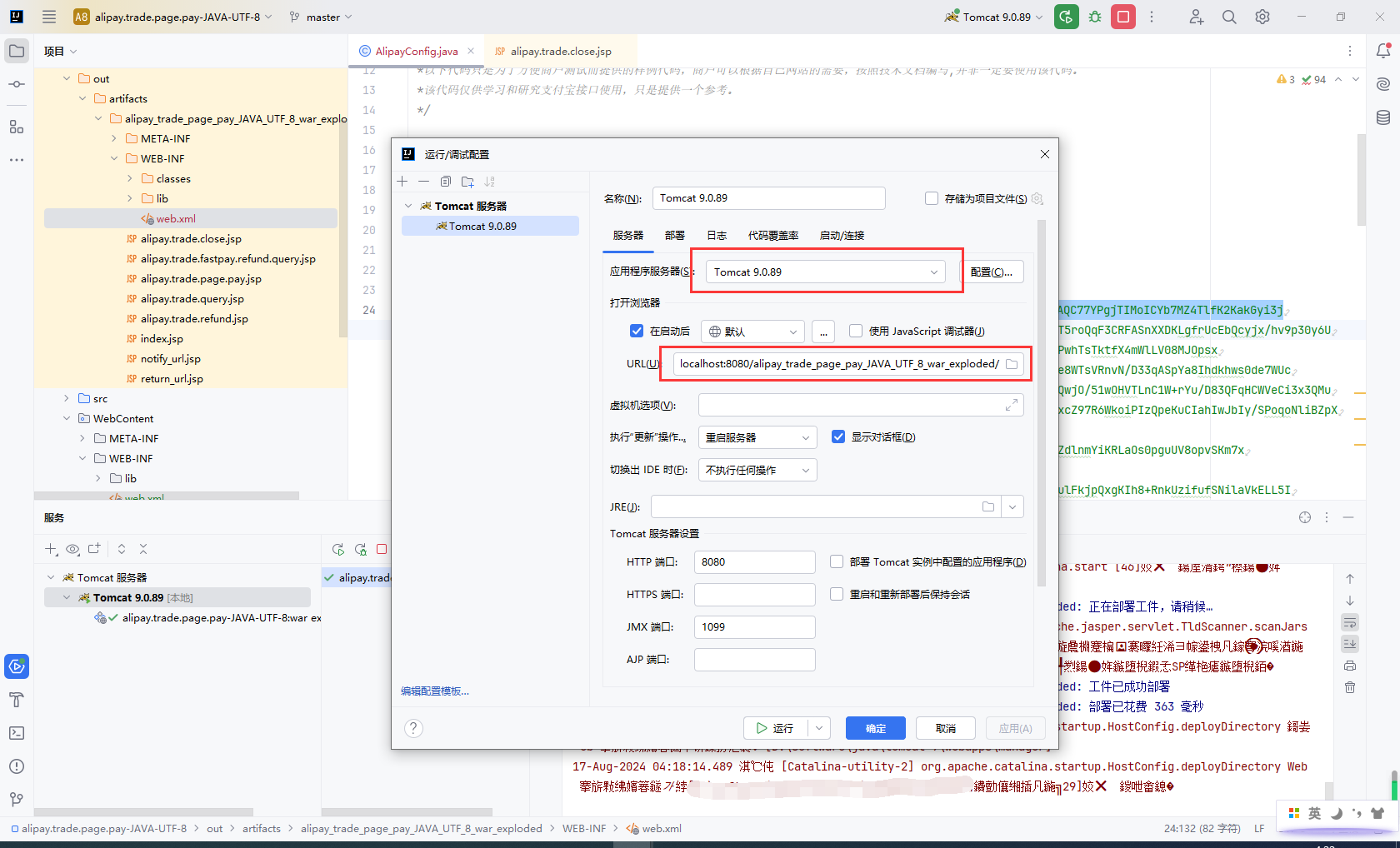The image size is (1400, 848).
Task: Select the AlipayConfig.java editor tab
Action: pos(416,51)
